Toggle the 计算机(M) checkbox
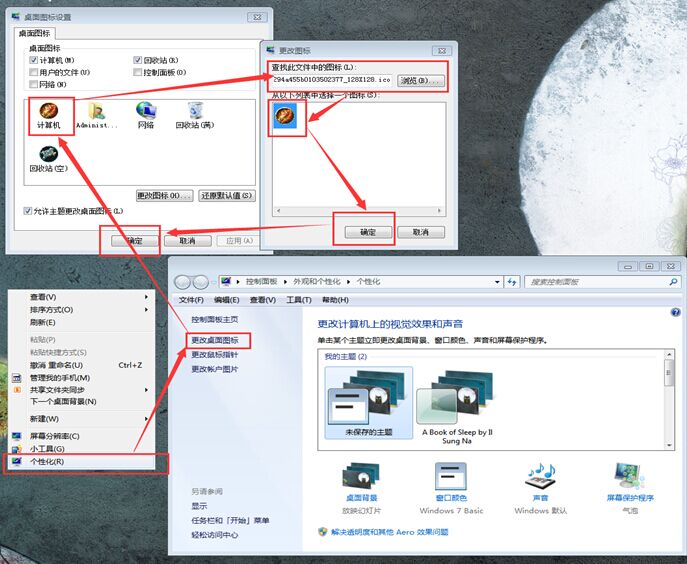 33,60
